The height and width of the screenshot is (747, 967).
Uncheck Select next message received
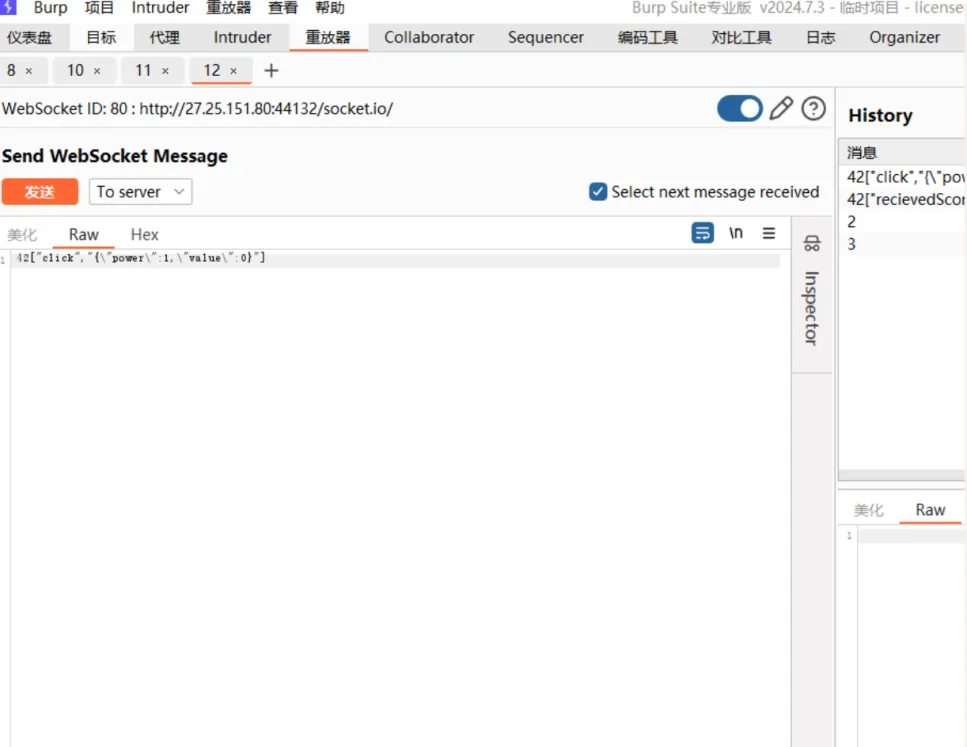point(598,192)
